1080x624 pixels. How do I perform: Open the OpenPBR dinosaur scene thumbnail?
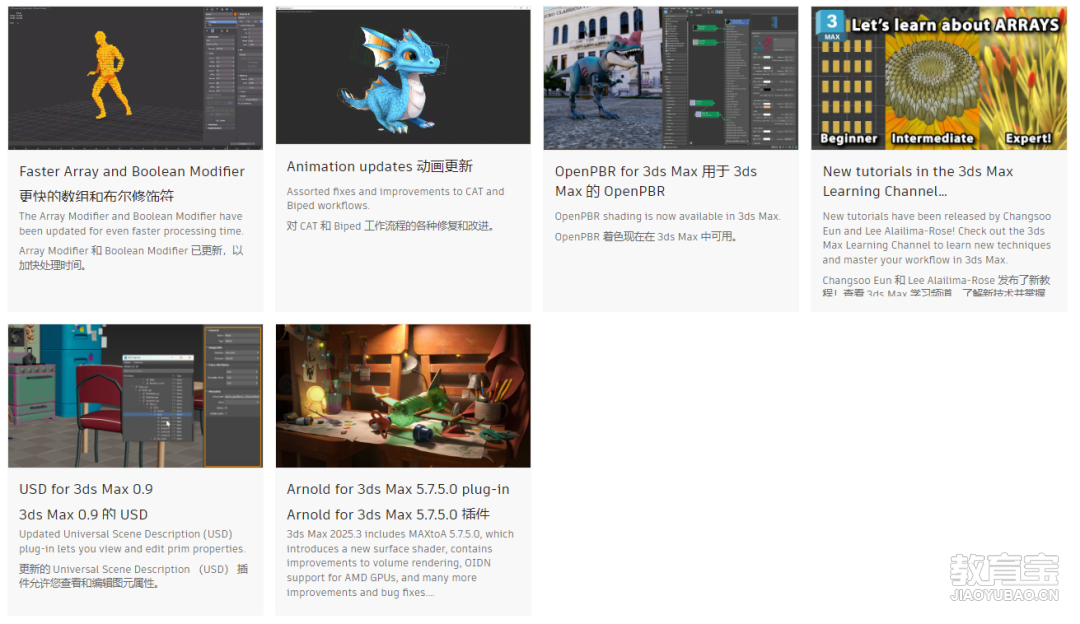coord(671,78)
